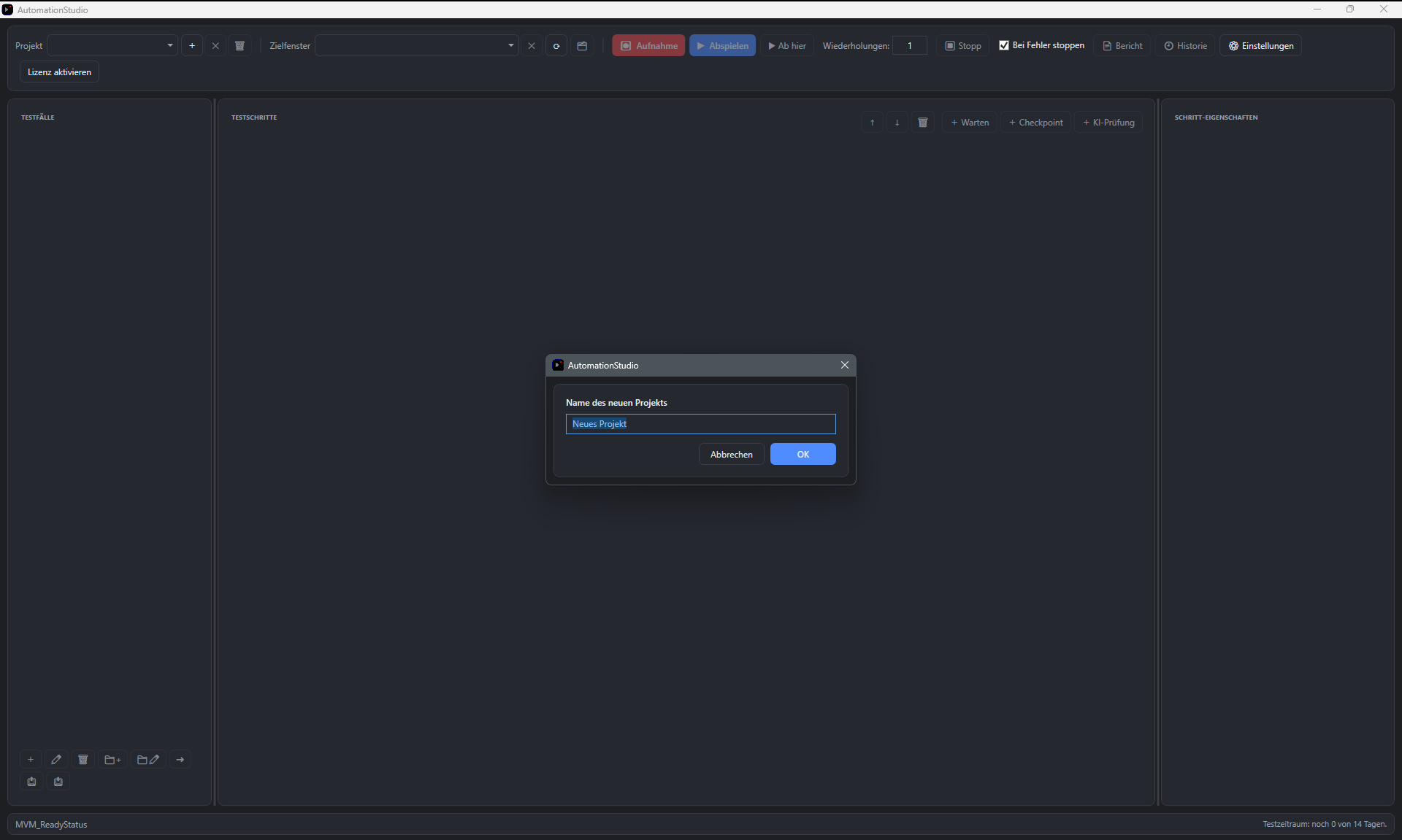
Task: Click export icon with upward arrow
Action: pyautogui.click(x=31, y=782)
